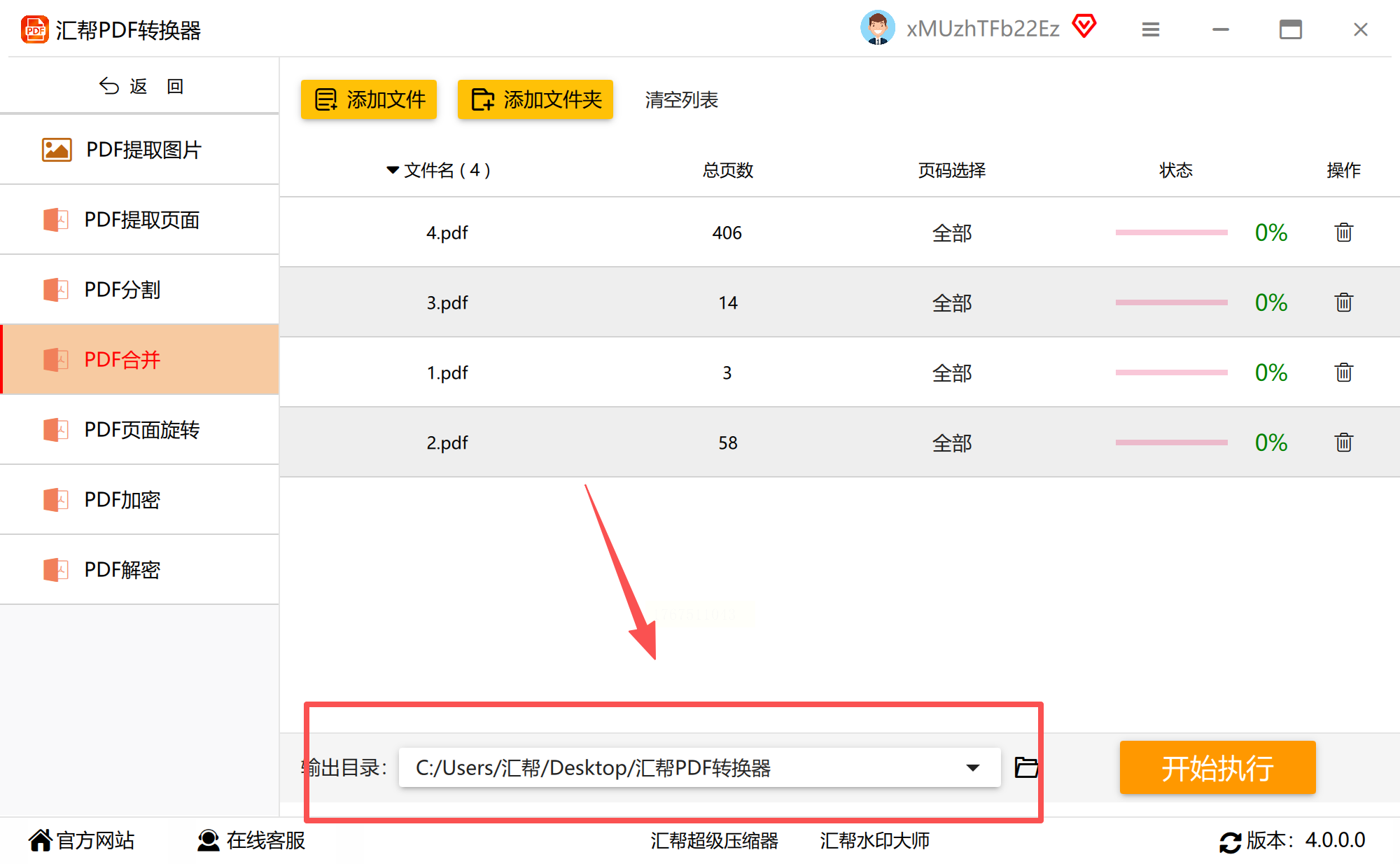Click the progress bar for 3.pdf

1171,302
